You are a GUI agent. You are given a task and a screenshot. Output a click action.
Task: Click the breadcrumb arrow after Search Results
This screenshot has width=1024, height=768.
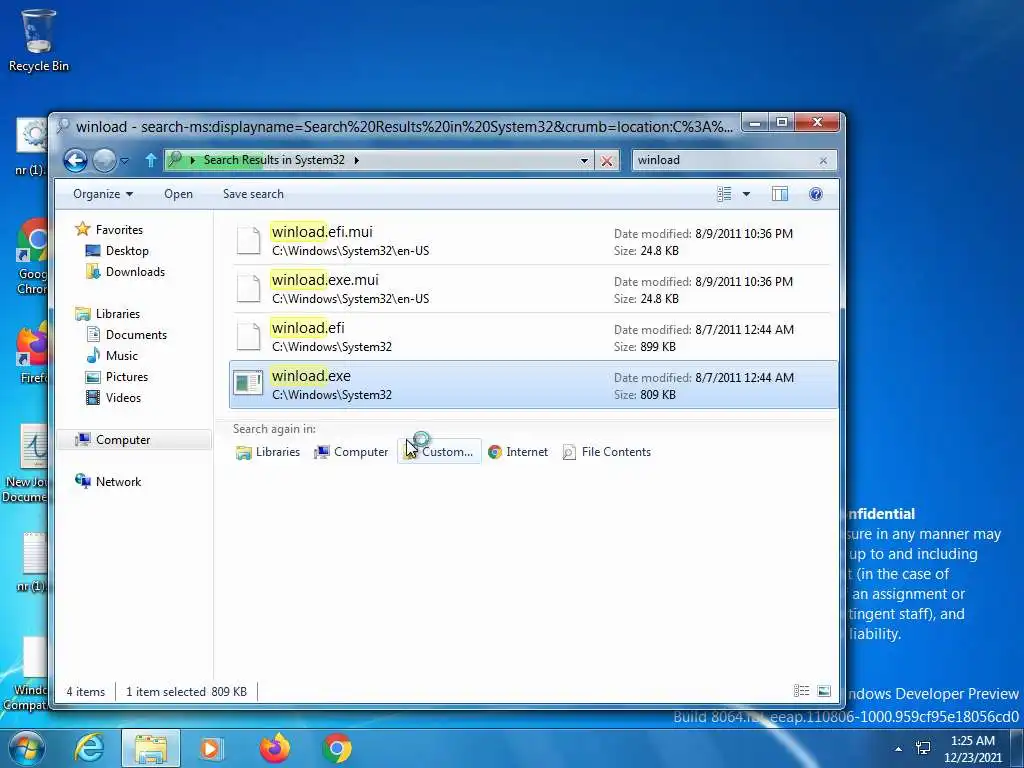(357, 161)
